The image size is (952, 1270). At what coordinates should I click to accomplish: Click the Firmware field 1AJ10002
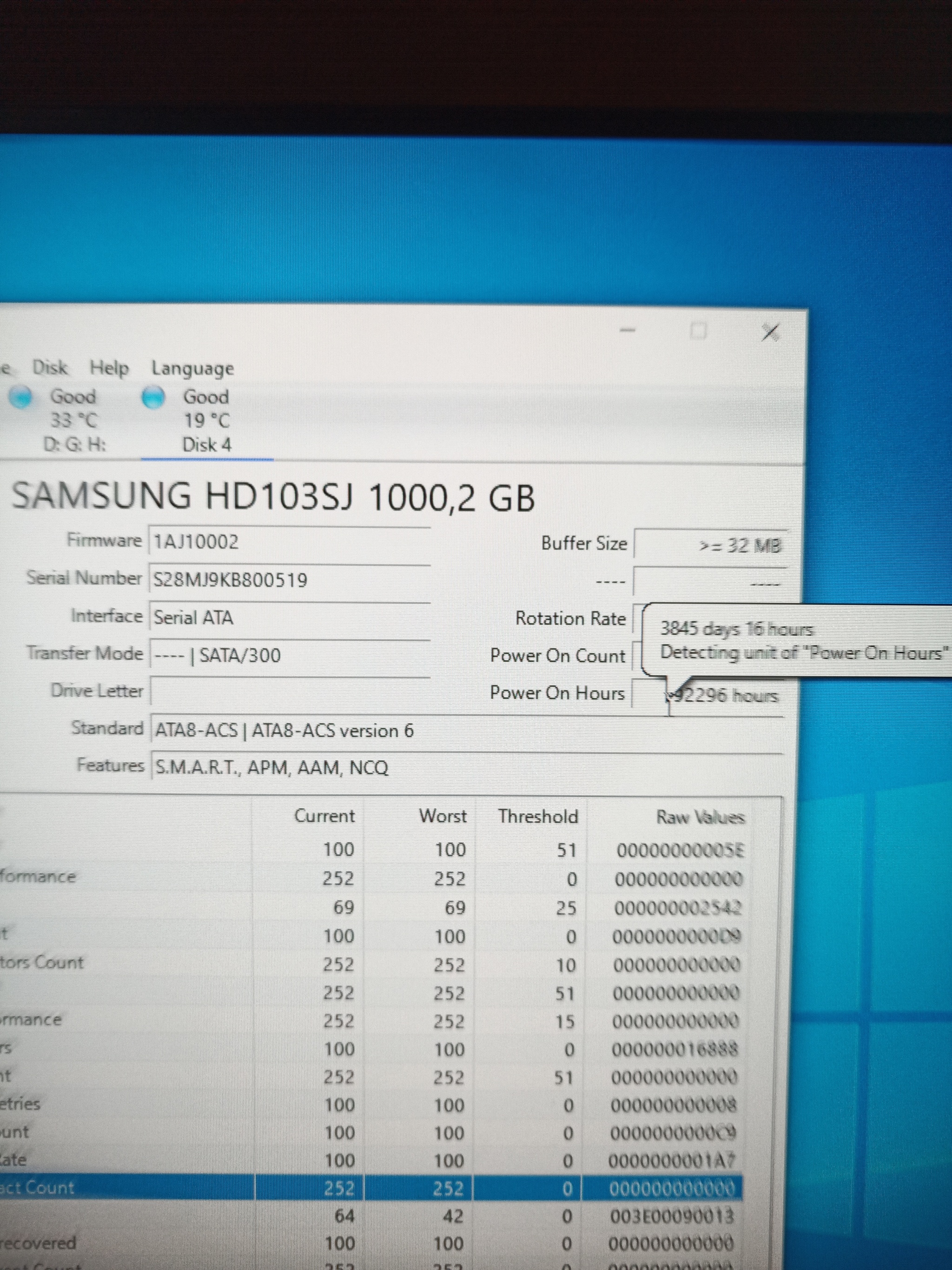coord(290,541)
